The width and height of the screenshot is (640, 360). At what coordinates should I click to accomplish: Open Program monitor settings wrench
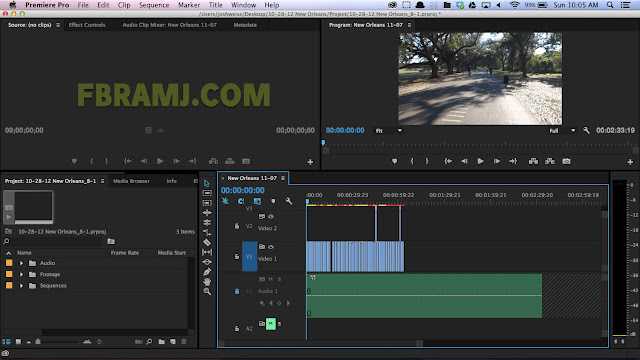(586, 131)
